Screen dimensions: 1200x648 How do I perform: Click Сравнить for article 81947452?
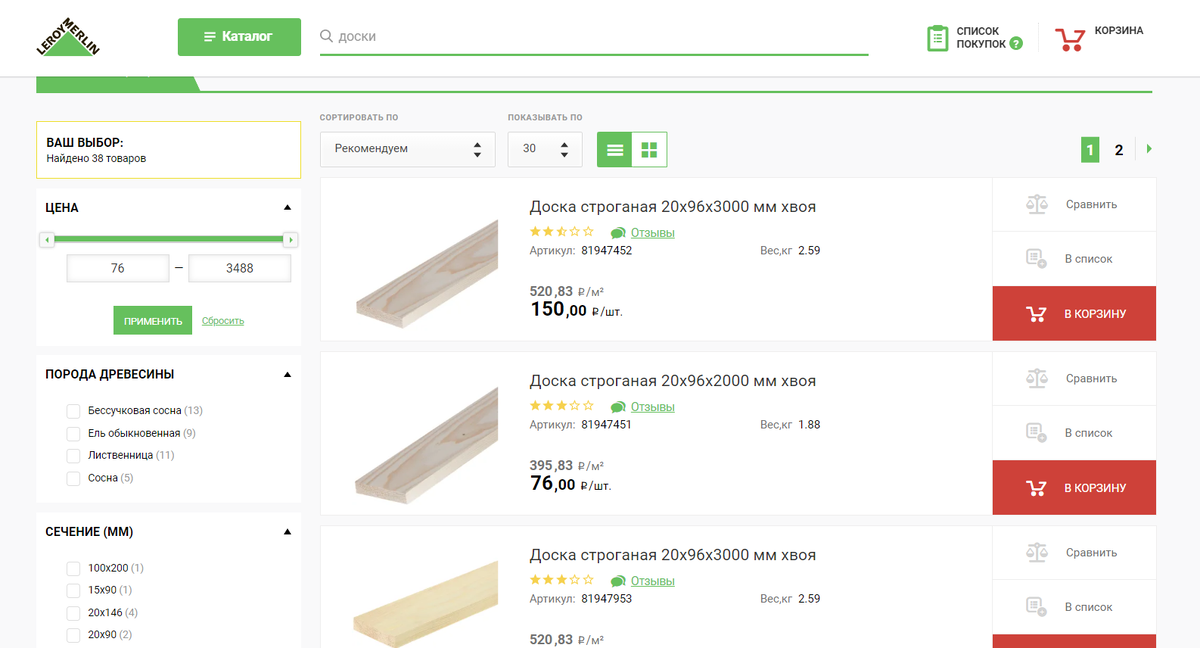1091,204
